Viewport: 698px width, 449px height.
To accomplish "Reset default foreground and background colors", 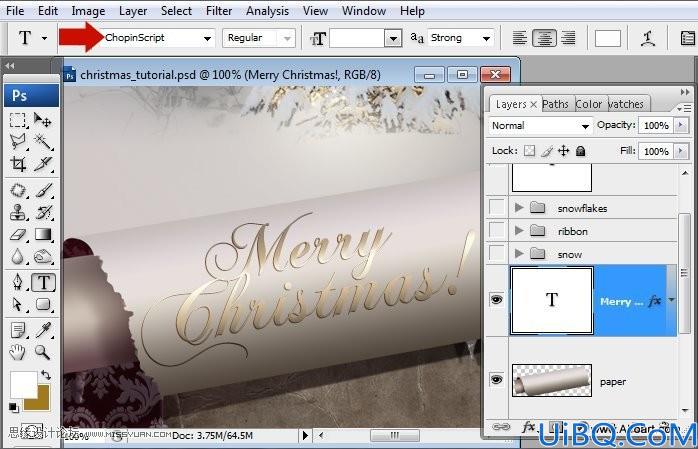I will (14, 407).
